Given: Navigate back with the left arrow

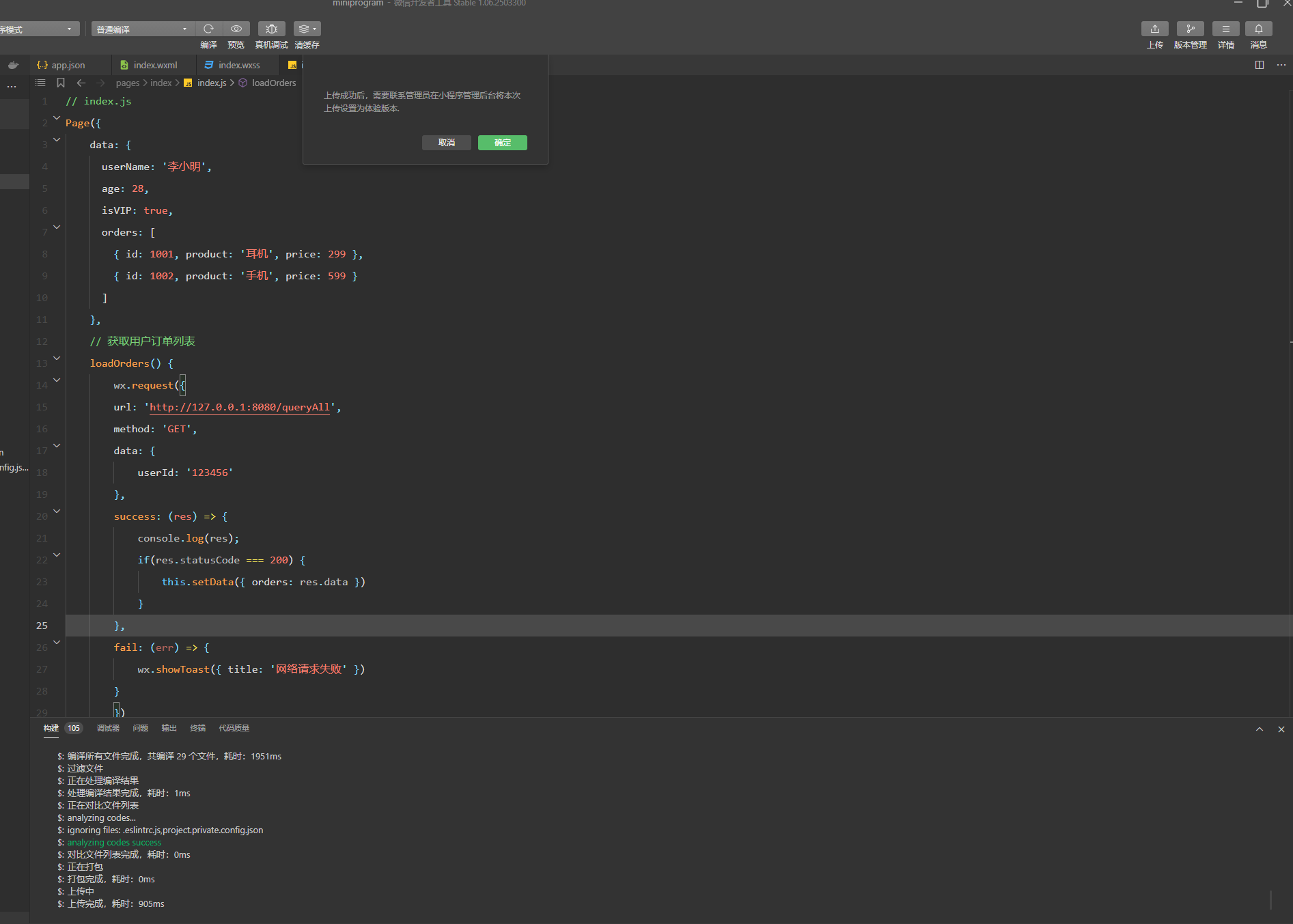Looking at the screenshot, I should (81, 83).
